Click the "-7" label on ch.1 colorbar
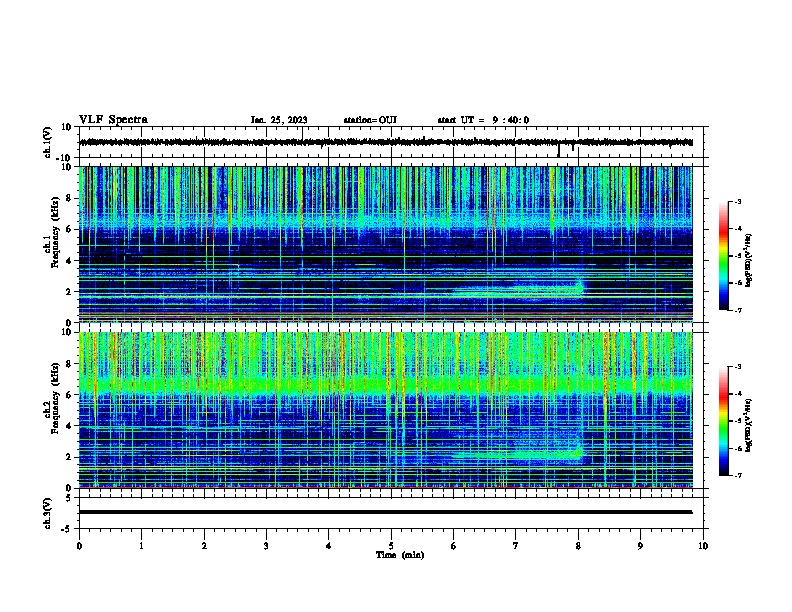Viewport: 792px width, 612px height. coord(737,310)
